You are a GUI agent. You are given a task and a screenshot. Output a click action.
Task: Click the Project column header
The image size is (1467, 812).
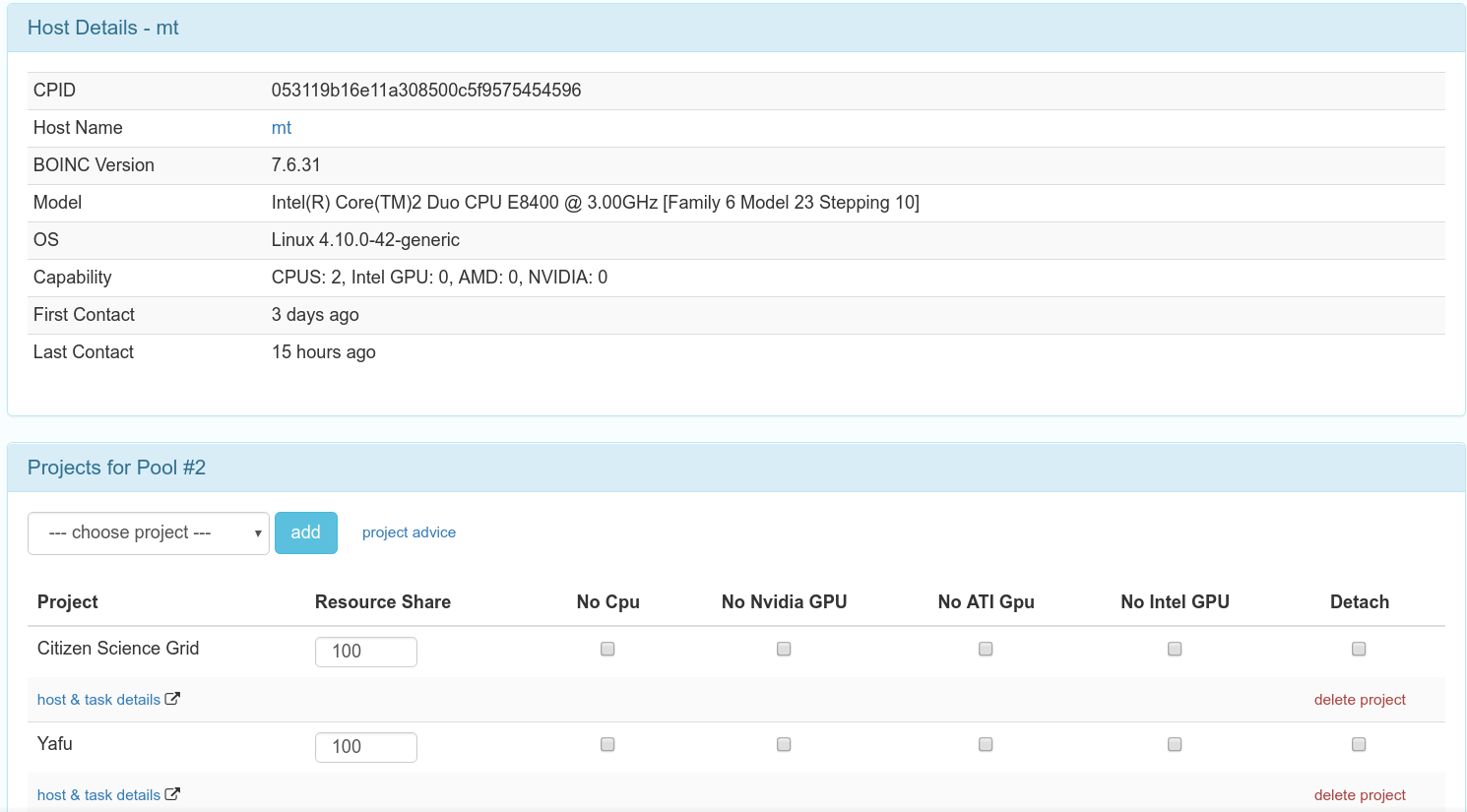pos(68,602)
